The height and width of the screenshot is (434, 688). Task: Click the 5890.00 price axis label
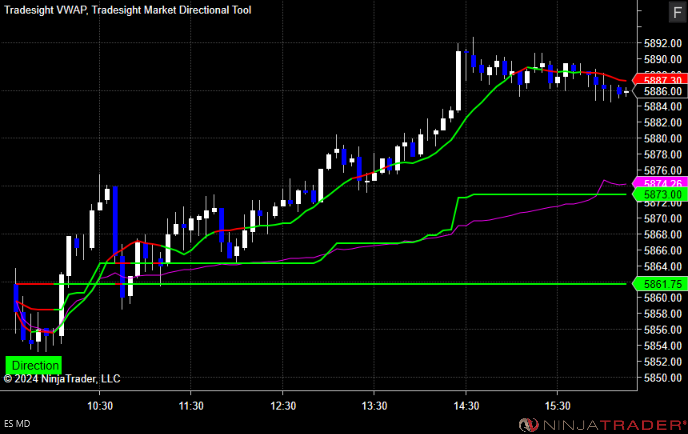(663, 59)
